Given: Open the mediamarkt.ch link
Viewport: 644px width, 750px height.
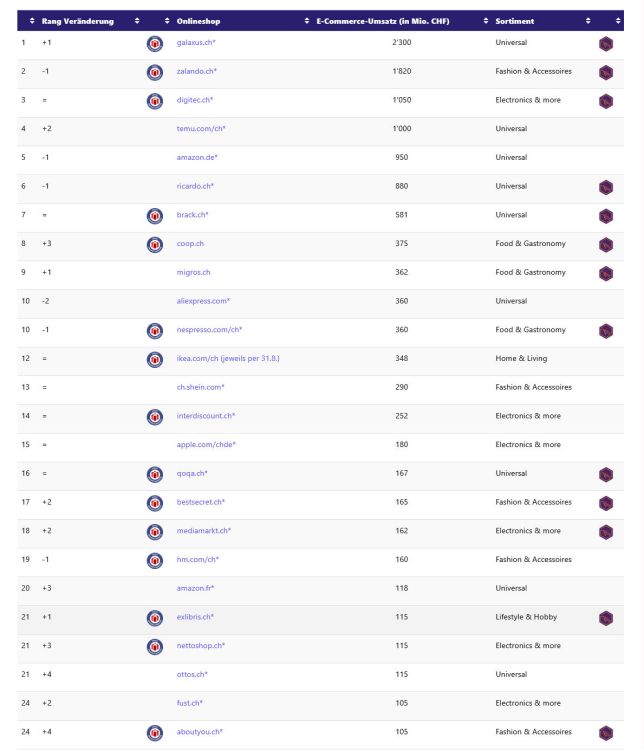Looking at the screenshot, I should tap(204, 530).
